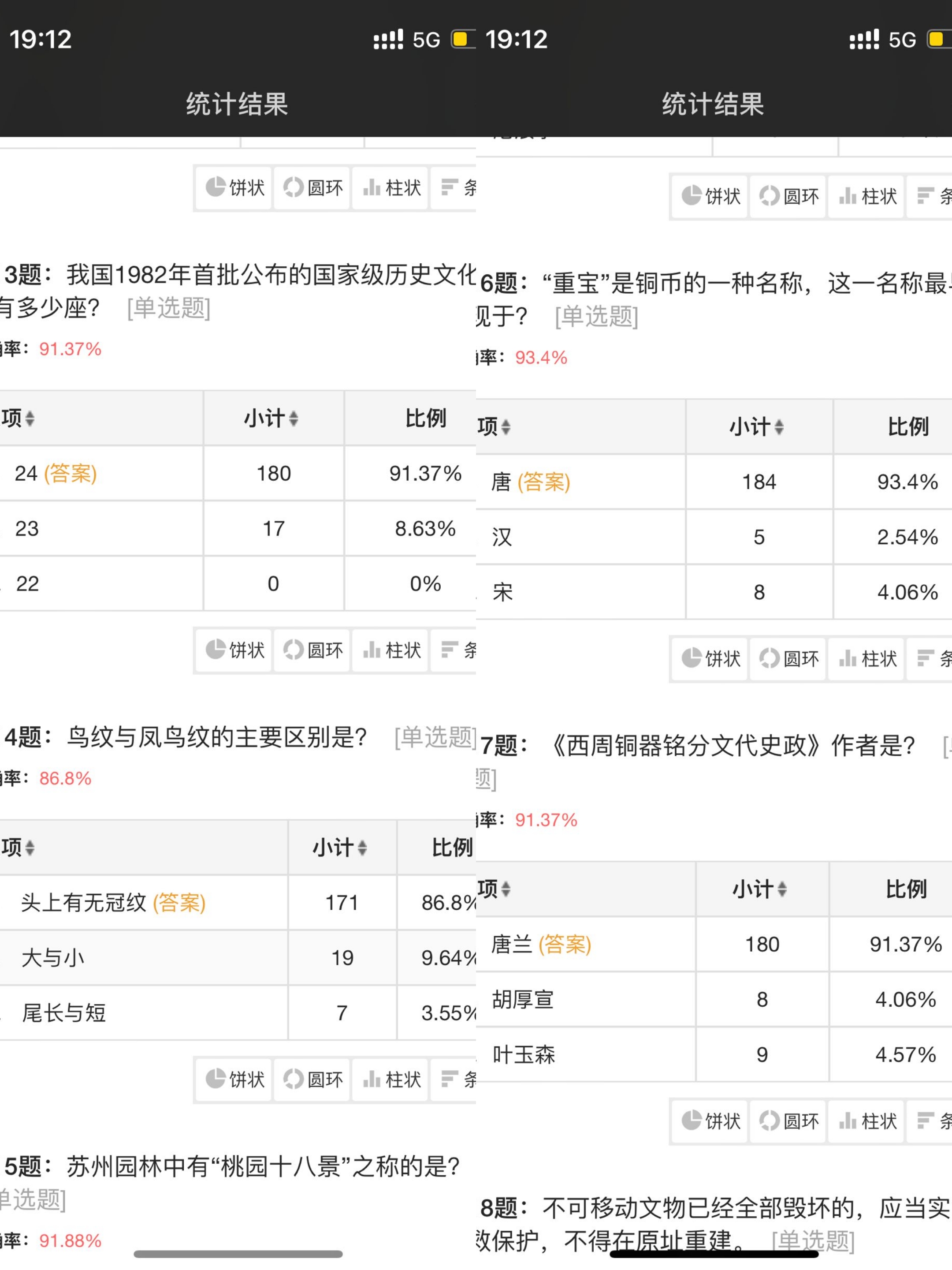Select pie chart view under question 3 table
Viewport: 952px width, 1270px height.
234,650
